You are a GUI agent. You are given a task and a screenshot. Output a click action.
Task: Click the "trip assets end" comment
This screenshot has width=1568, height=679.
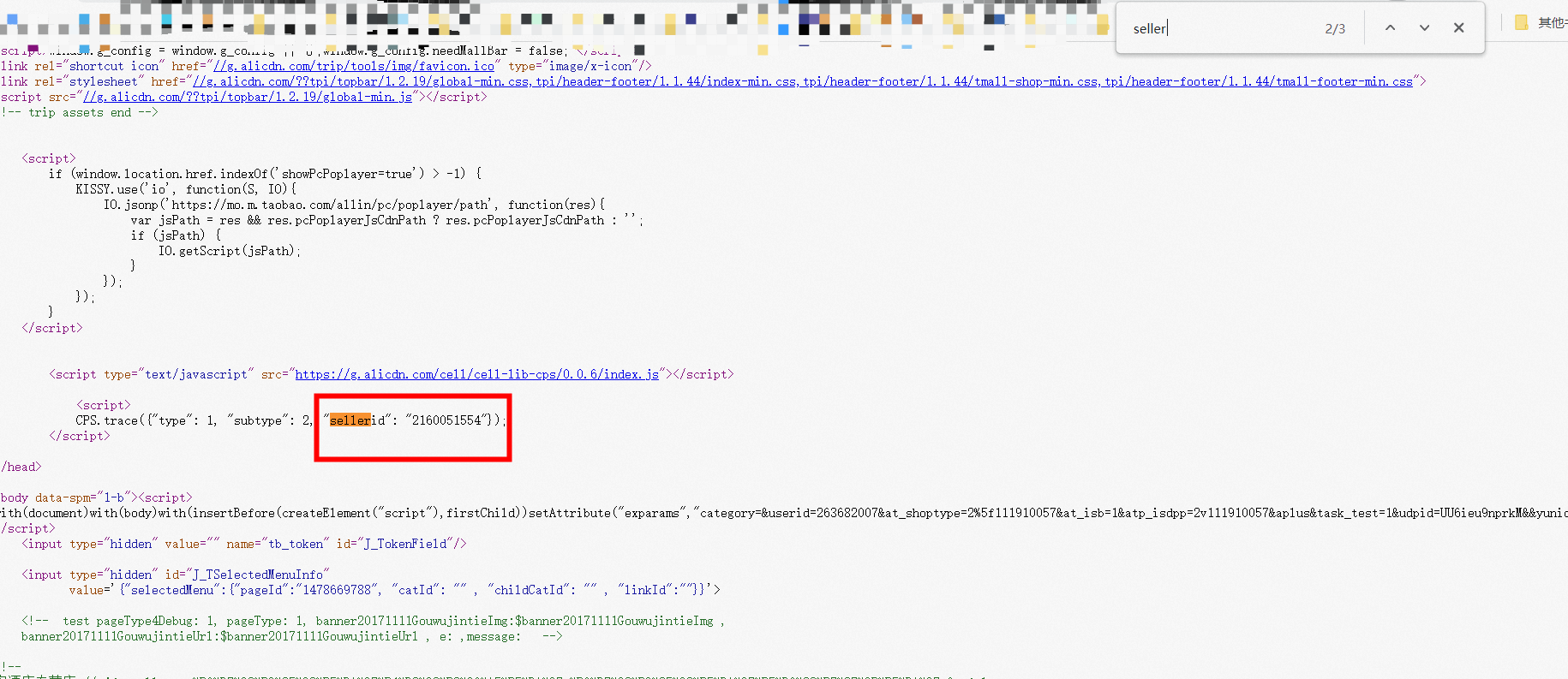[x=80, y=112]
